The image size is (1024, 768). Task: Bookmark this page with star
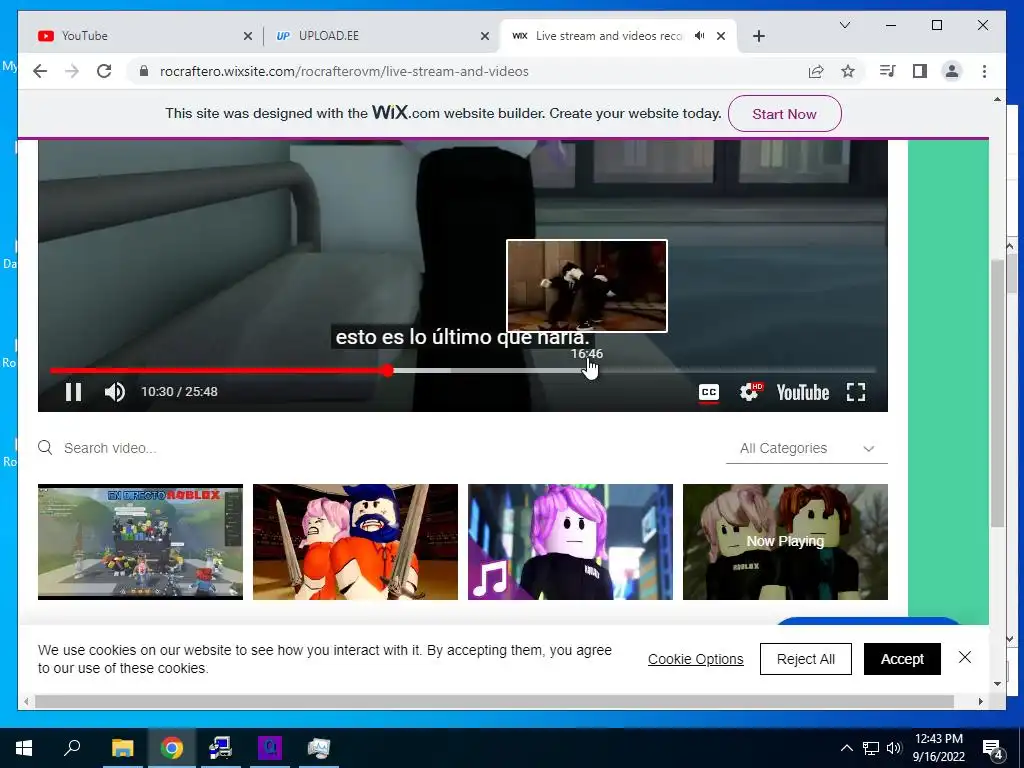tap(848, 71)
